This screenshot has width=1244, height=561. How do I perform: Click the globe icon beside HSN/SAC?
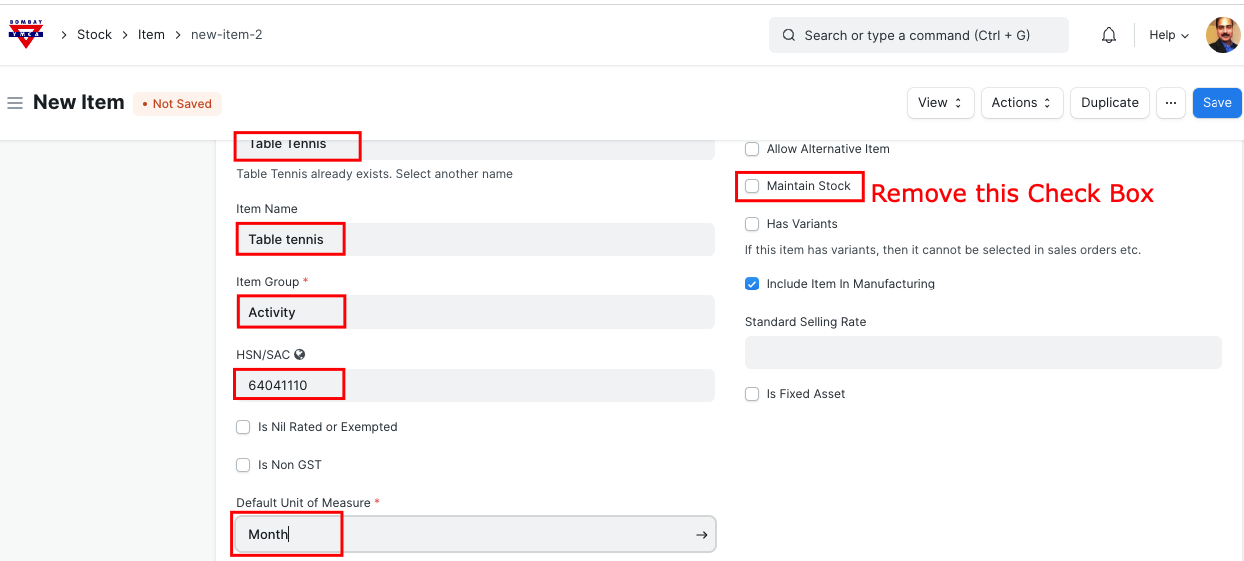tap(300, 354)
